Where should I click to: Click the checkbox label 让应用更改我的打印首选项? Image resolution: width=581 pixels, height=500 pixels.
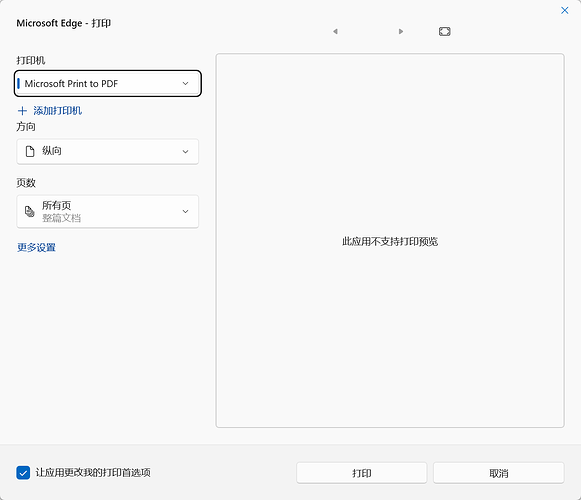(93, 473)
